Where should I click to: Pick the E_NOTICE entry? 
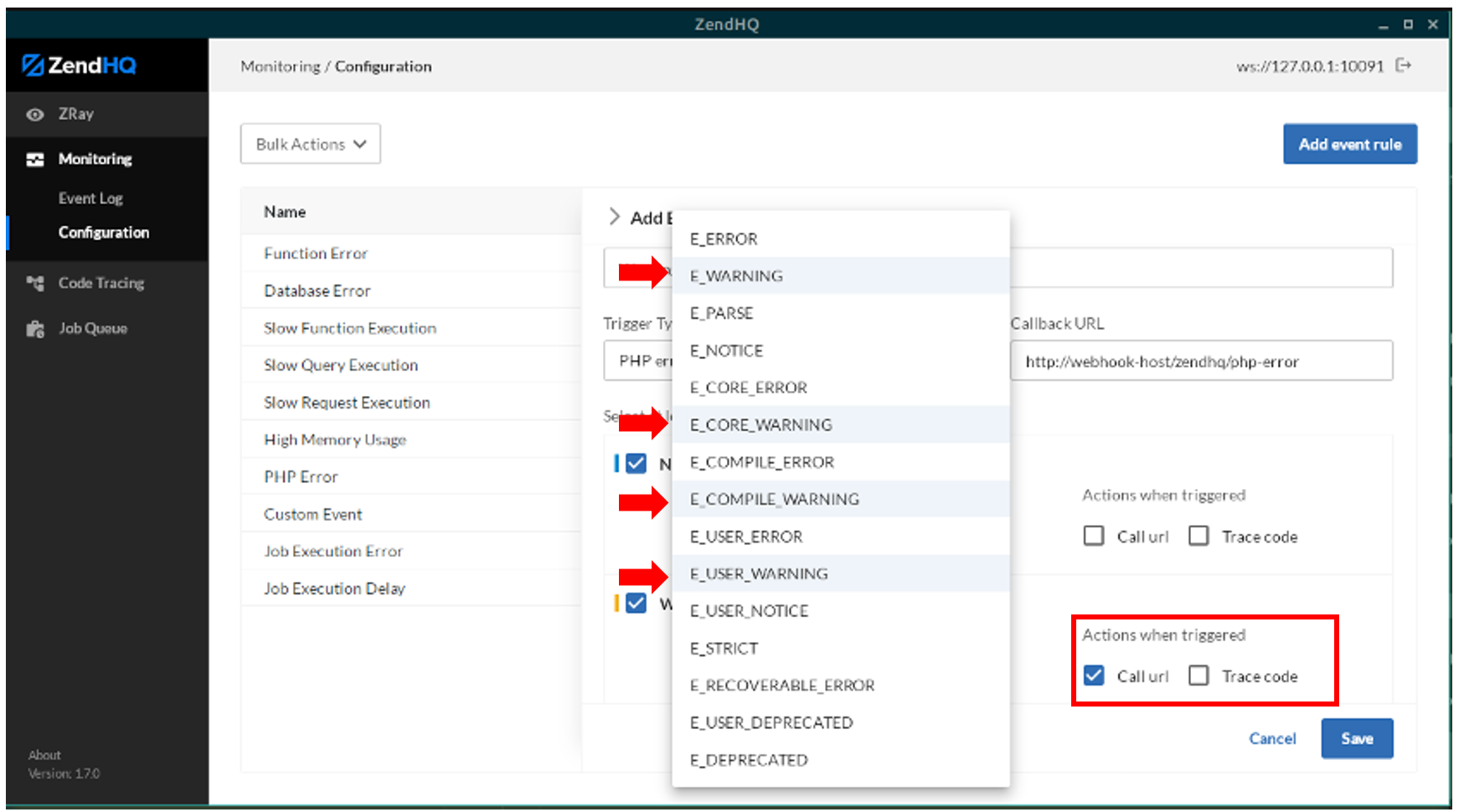pos(841,350)
